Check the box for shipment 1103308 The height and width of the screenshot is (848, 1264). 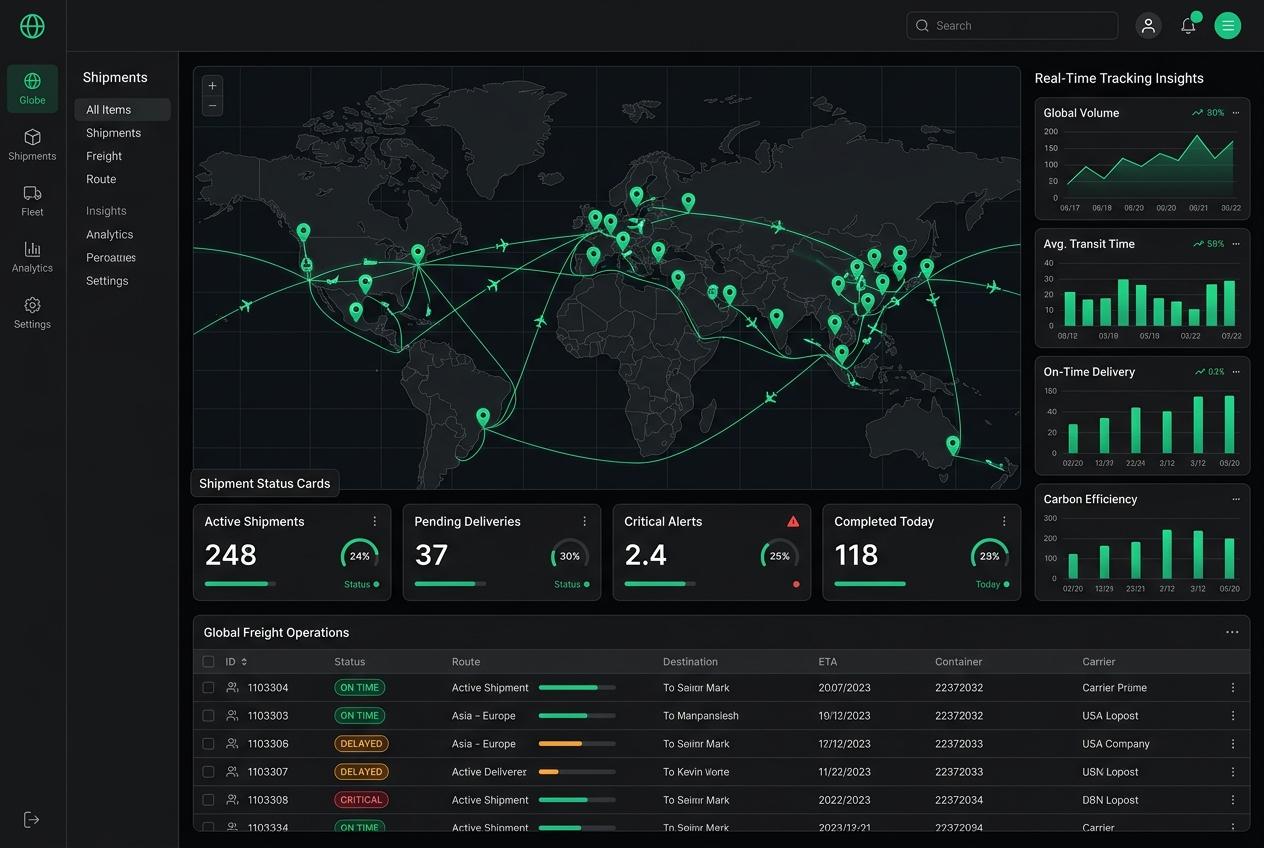(x=208, y=800)
